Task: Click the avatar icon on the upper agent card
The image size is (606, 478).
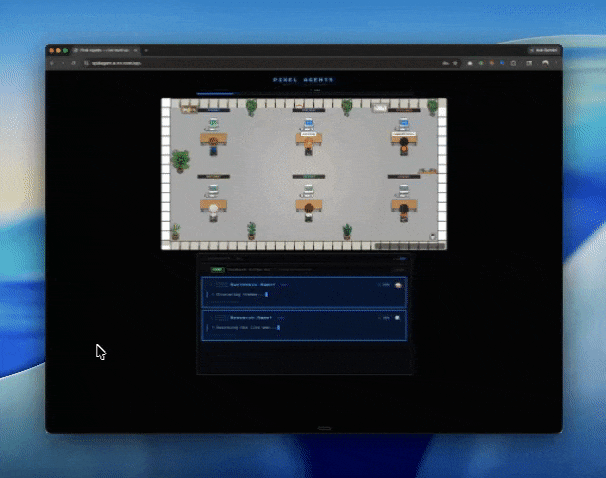Action: [398, 285]
